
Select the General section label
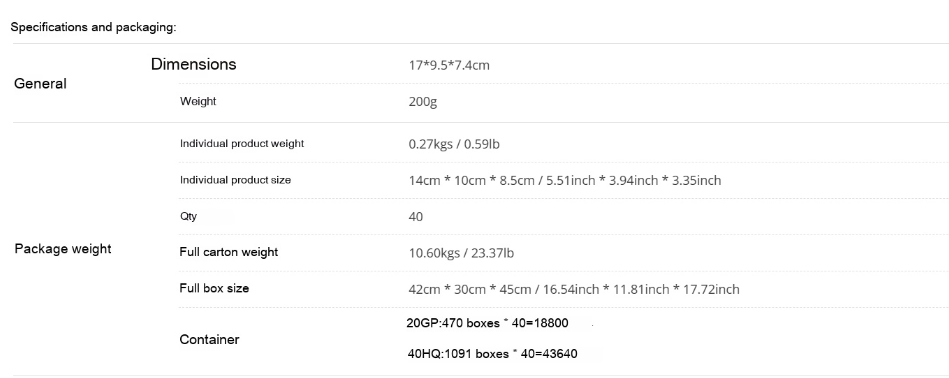coord(40,83)
